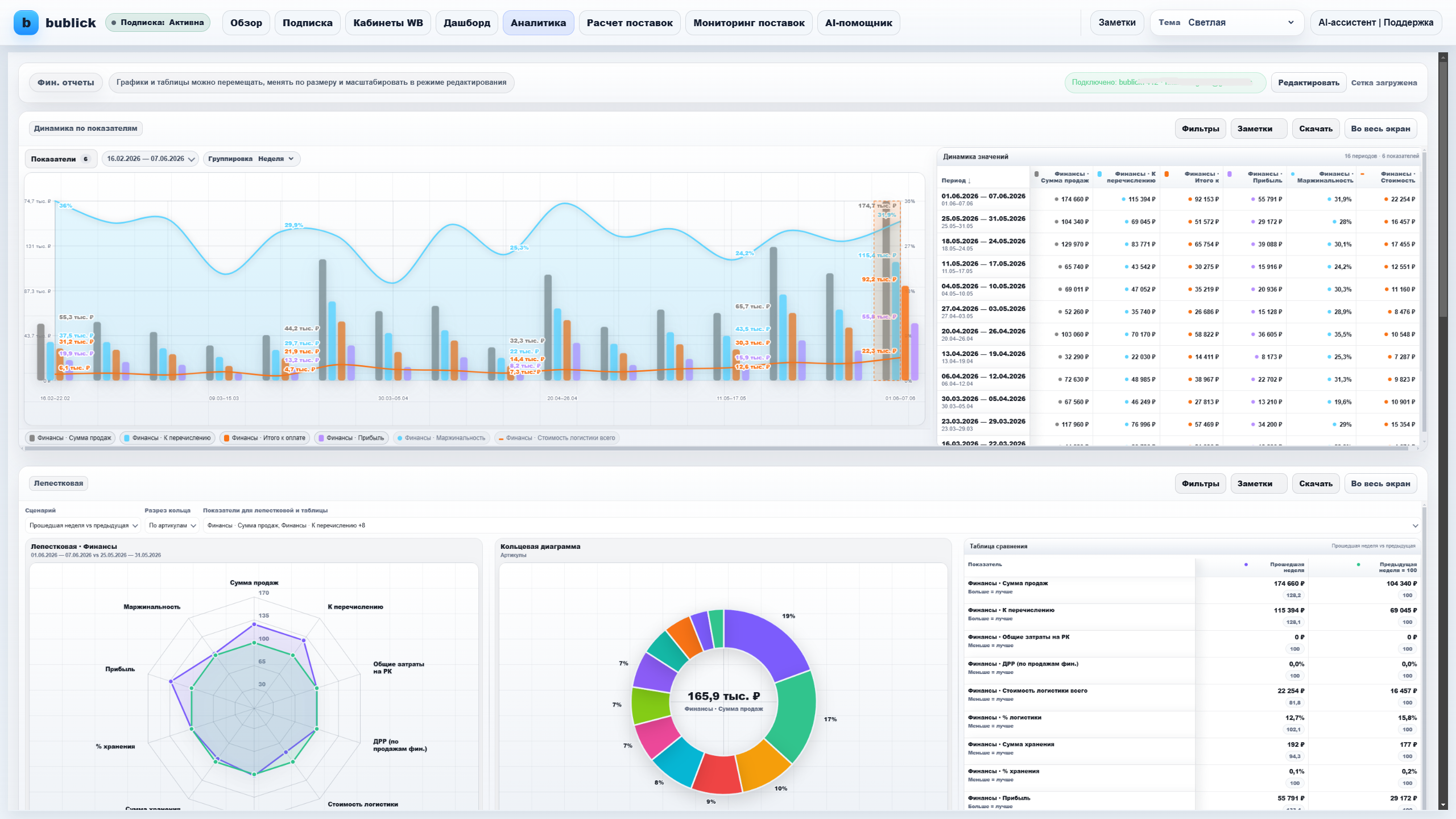Click the orange Итого к column marker icon

(x=1167, y=174)
